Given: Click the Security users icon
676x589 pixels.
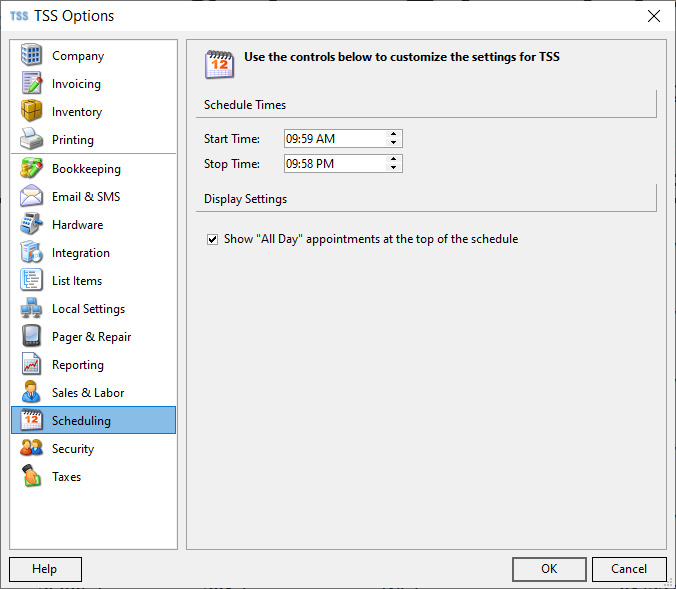Looking at the screenshot, I should [x=31, y=448].
